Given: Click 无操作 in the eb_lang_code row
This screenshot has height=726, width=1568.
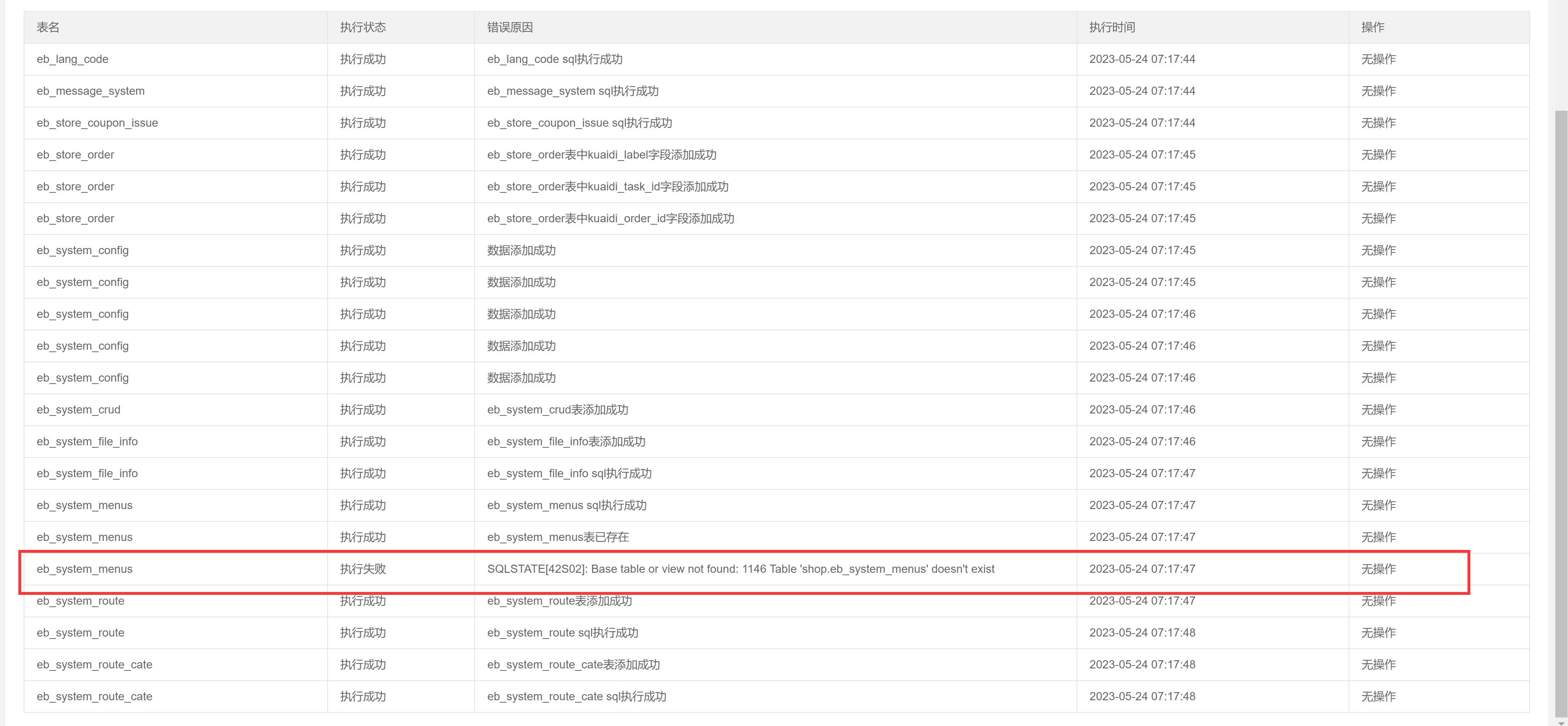Looking at the screenshot, I should (x=1379, y=59).
